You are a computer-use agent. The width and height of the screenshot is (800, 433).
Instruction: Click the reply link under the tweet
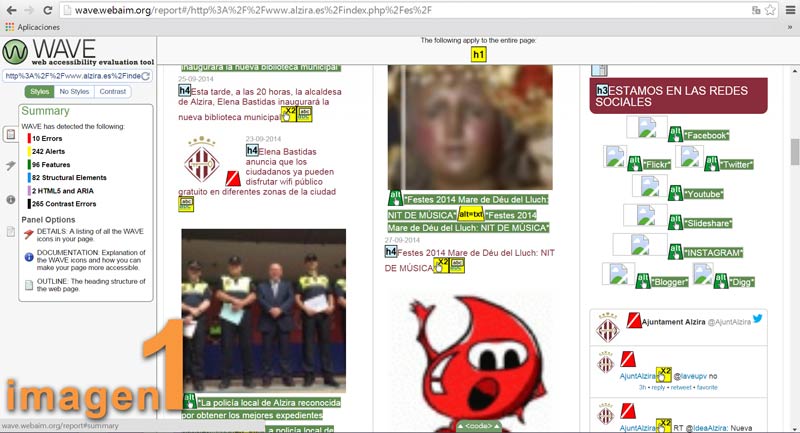[x=658, y=388]
